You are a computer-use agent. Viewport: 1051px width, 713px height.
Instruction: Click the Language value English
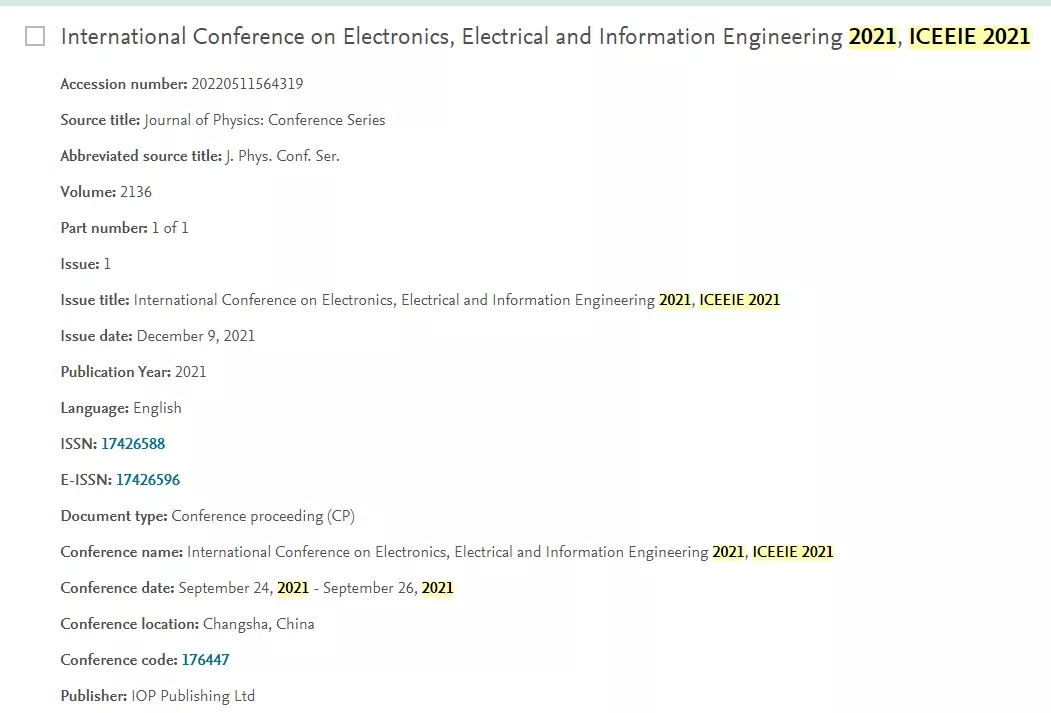[158, 408]
